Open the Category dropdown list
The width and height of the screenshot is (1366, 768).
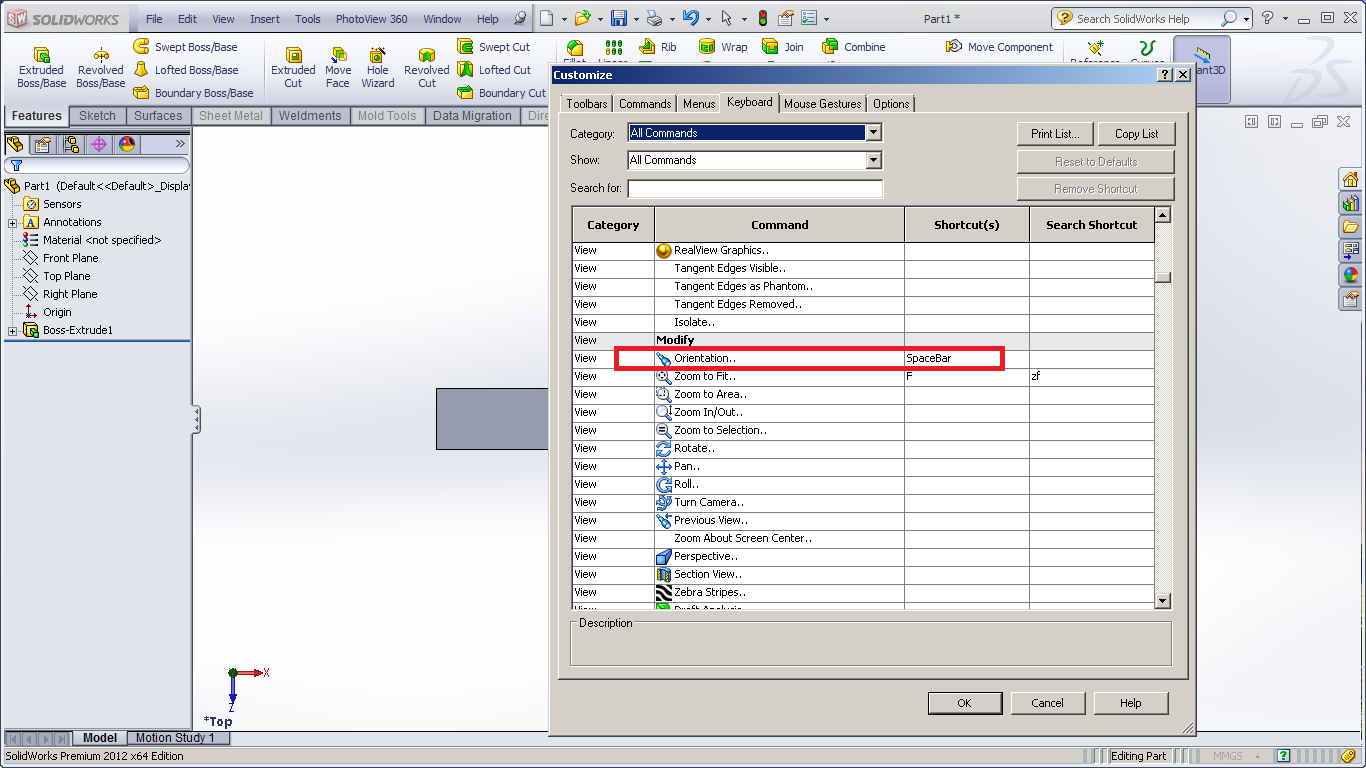click(x=873, y=133)
